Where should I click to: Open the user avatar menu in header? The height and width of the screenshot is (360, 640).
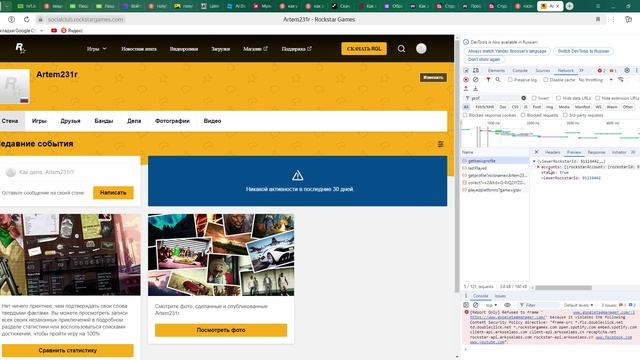(421, 49)
